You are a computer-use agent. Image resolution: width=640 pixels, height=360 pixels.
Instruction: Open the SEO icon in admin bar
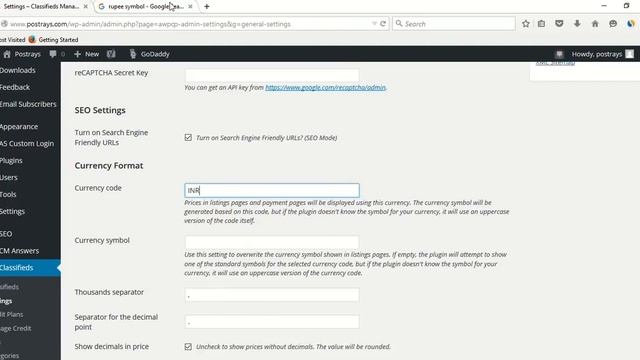pos(111,54)
